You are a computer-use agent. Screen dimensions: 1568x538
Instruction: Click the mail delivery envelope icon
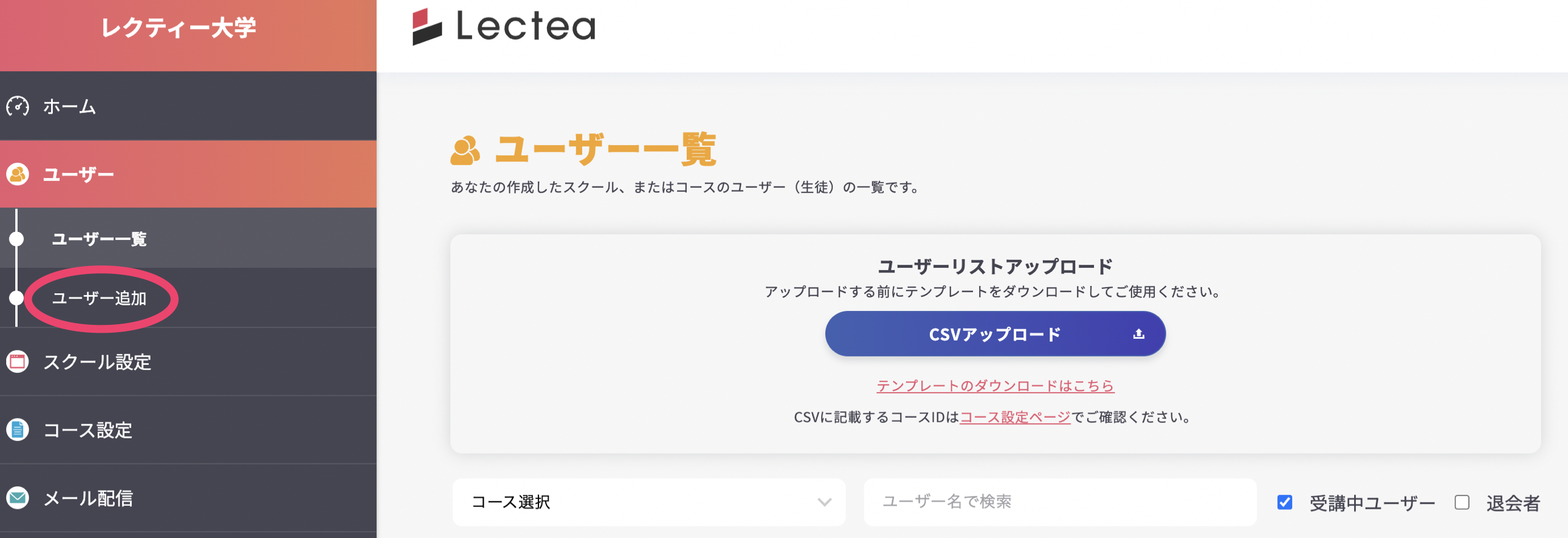18,498
